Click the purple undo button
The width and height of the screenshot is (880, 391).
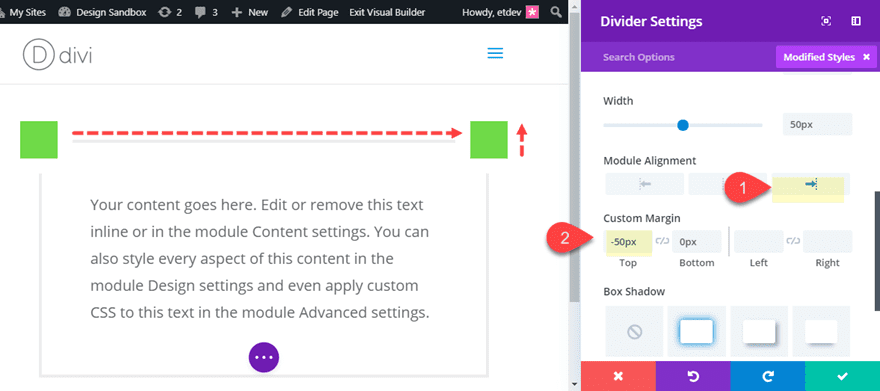pos(693,376)
